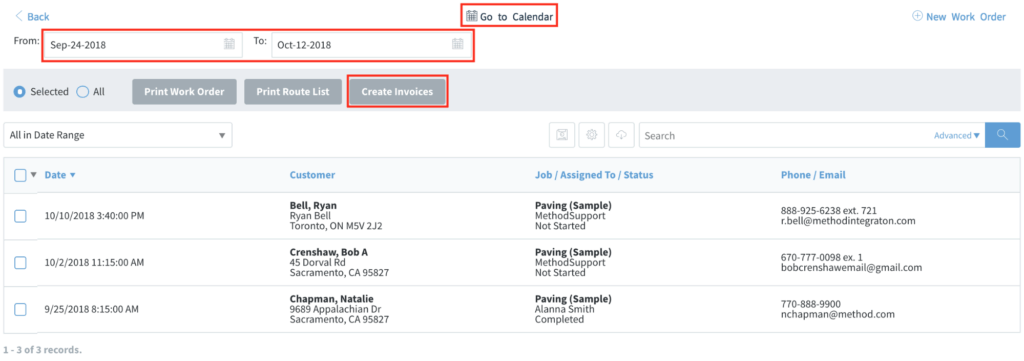The width and height of the screenshot is (1024, 361).
Task: Open the To date calendar picker icon
Action: pos(458,44)
